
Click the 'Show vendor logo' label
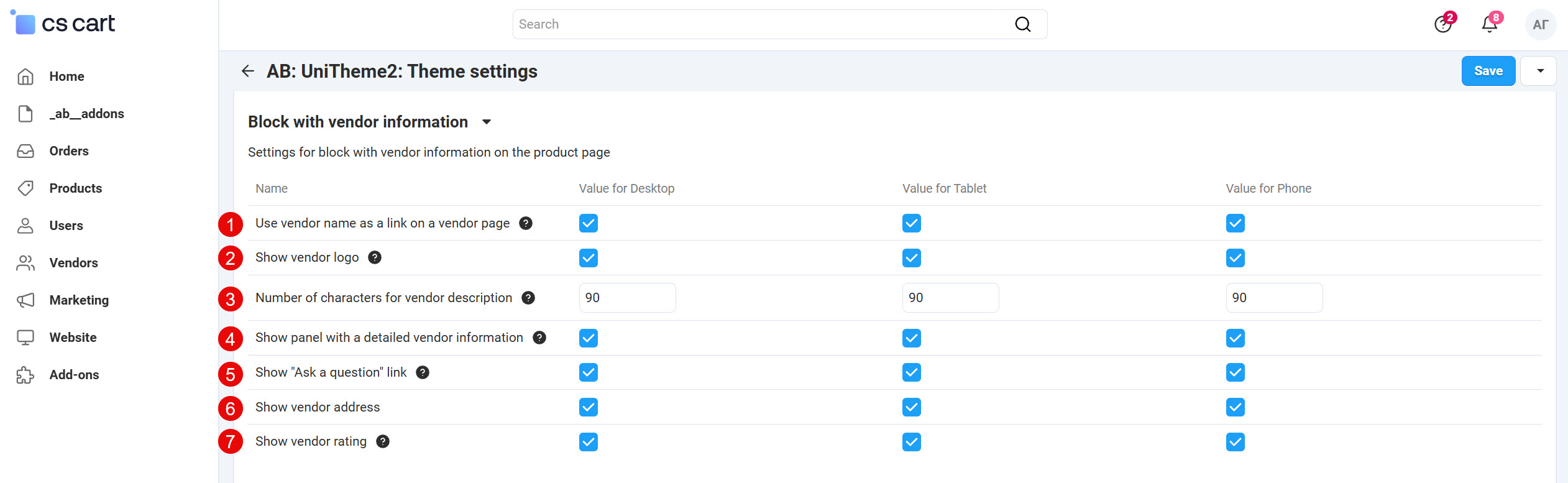tap(307, 257)
